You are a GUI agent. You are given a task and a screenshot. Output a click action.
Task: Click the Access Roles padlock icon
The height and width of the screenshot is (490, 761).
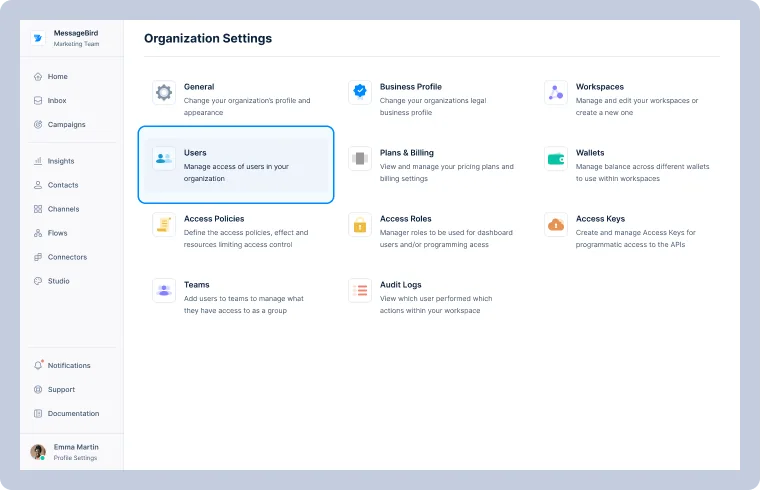click(360, 224)
